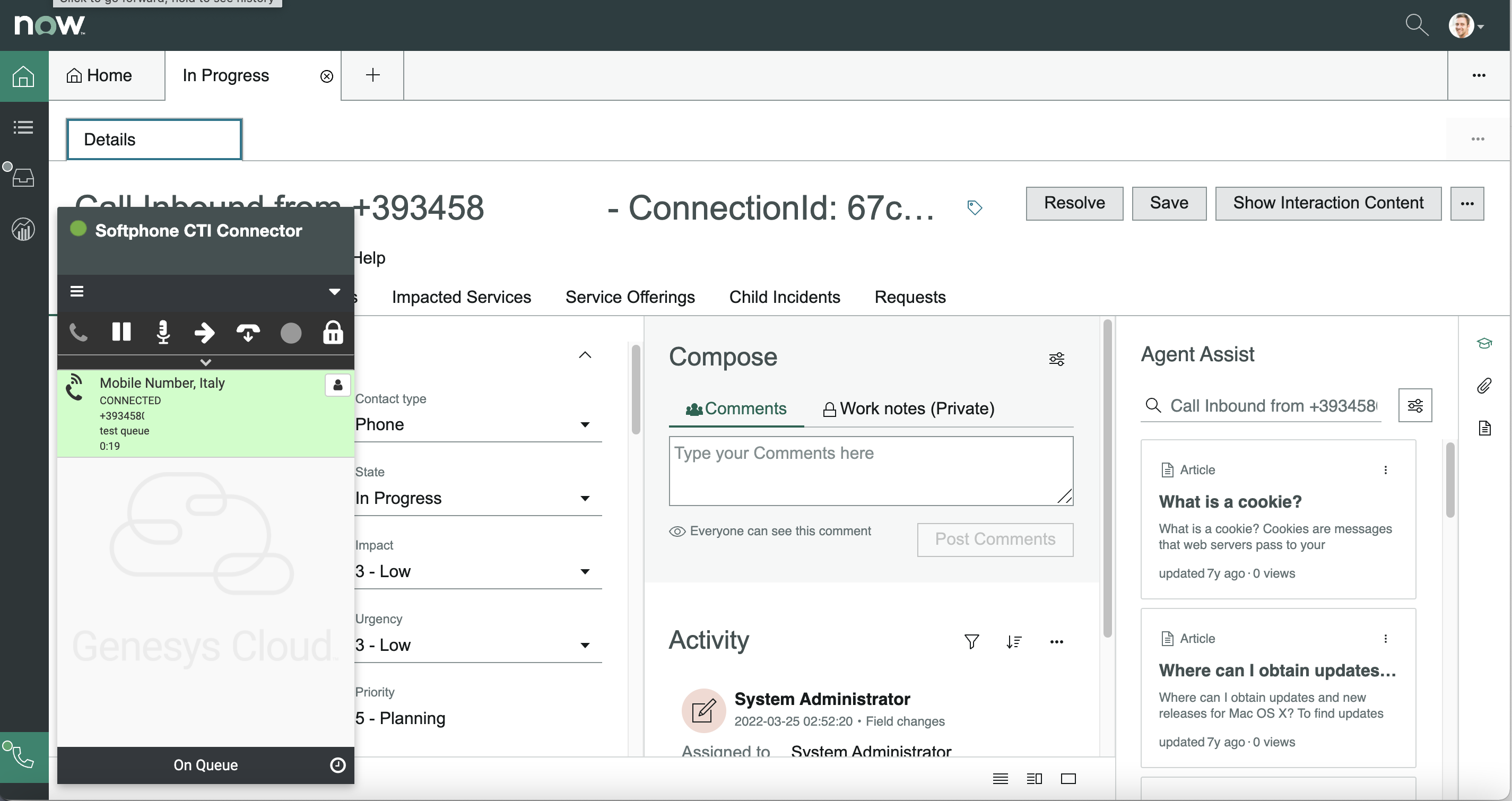Image resolution: width=1512 pixels, height=801 pixels.
Task: Click the transfer call arrow icon
Action: (x=204, y=332)
